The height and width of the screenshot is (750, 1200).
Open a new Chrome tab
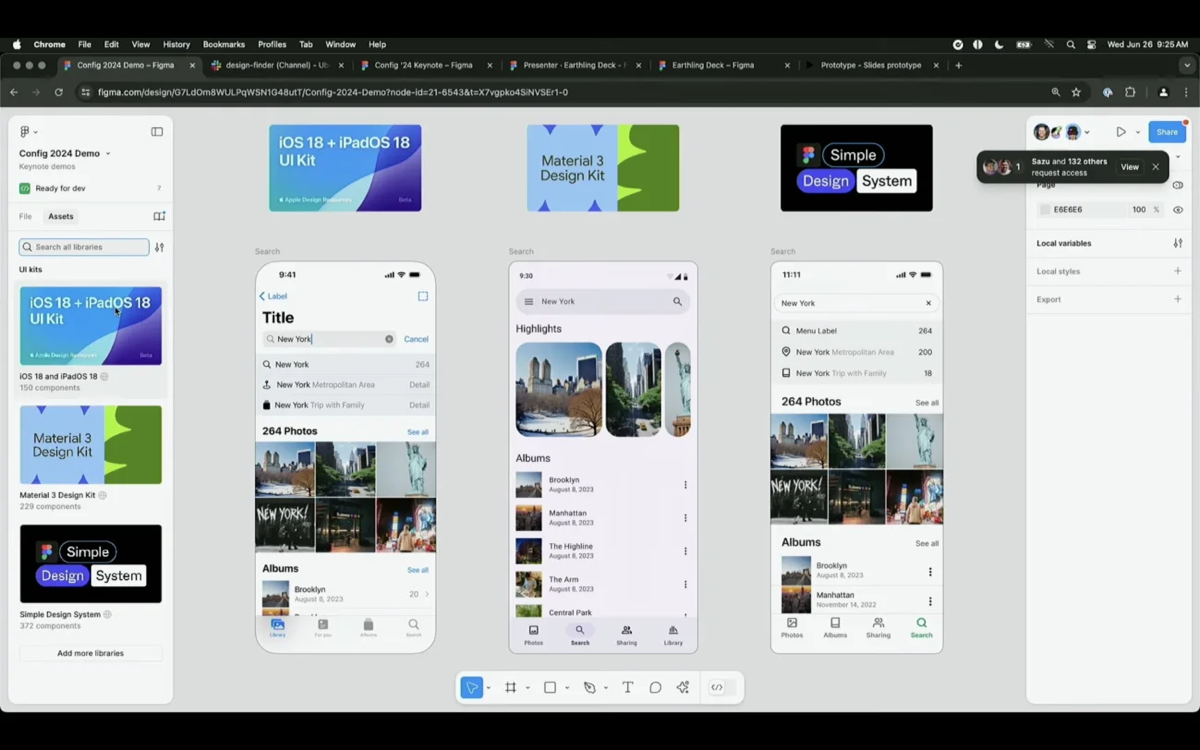[959, 65]
